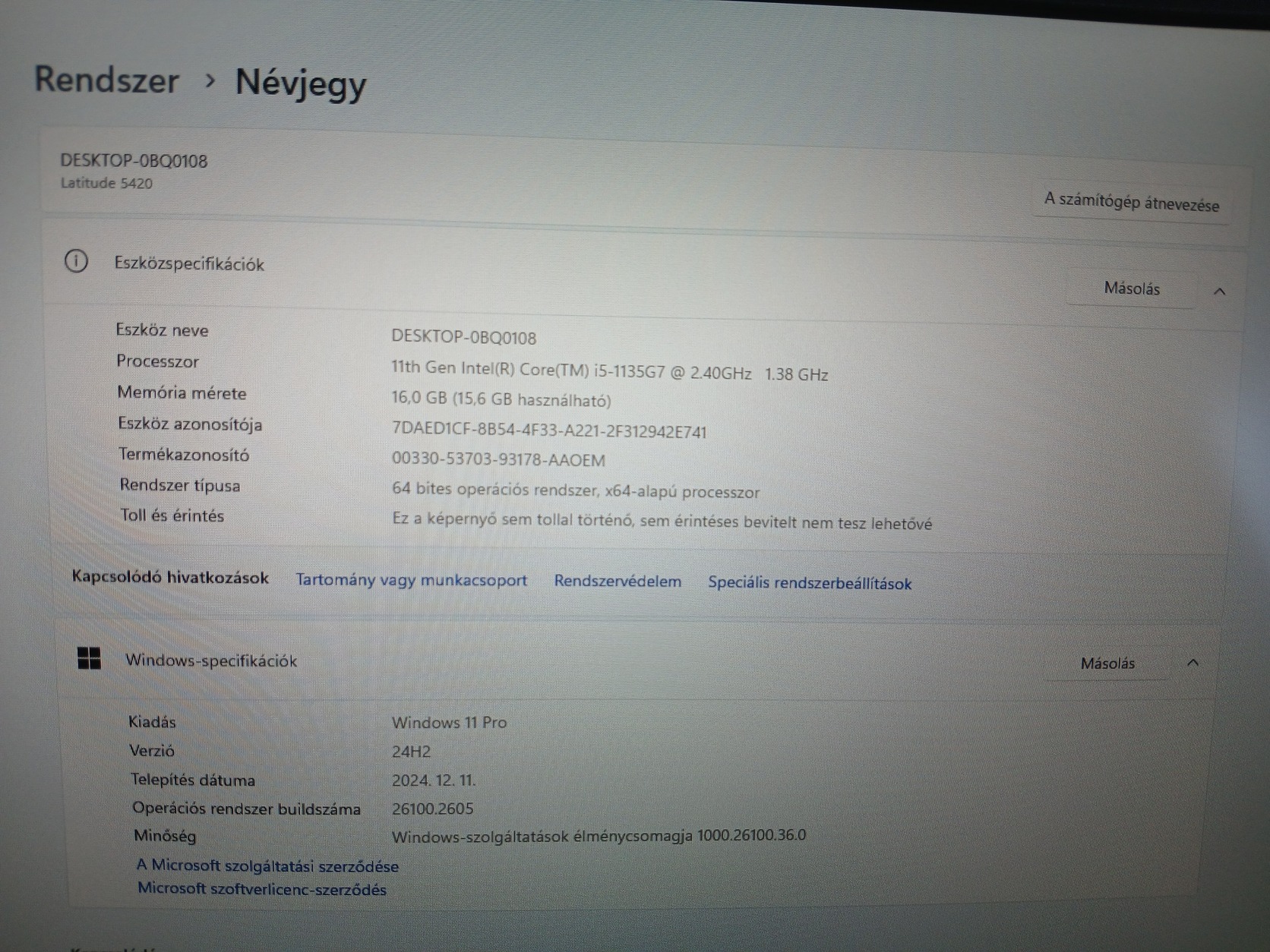Click the 64 bites operációs rendszer value
The height and width of the screenshot is (952, 1270).
576,490
